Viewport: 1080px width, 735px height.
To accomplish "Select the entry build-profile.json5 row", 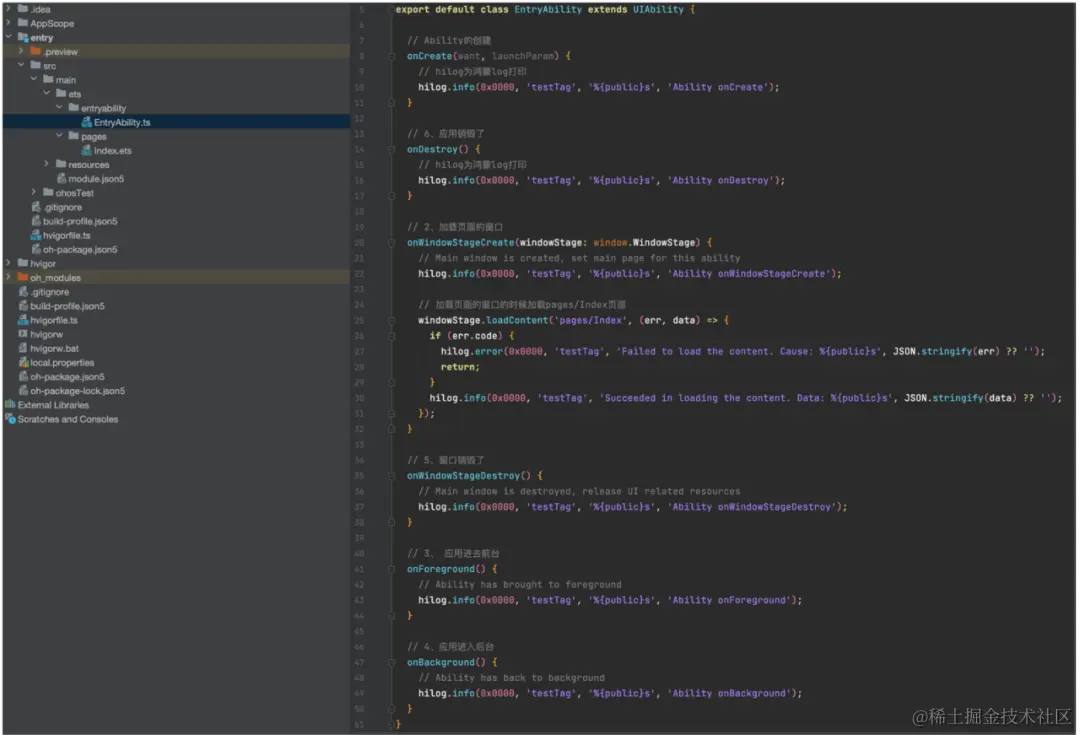I will click(x=176, y=221).
